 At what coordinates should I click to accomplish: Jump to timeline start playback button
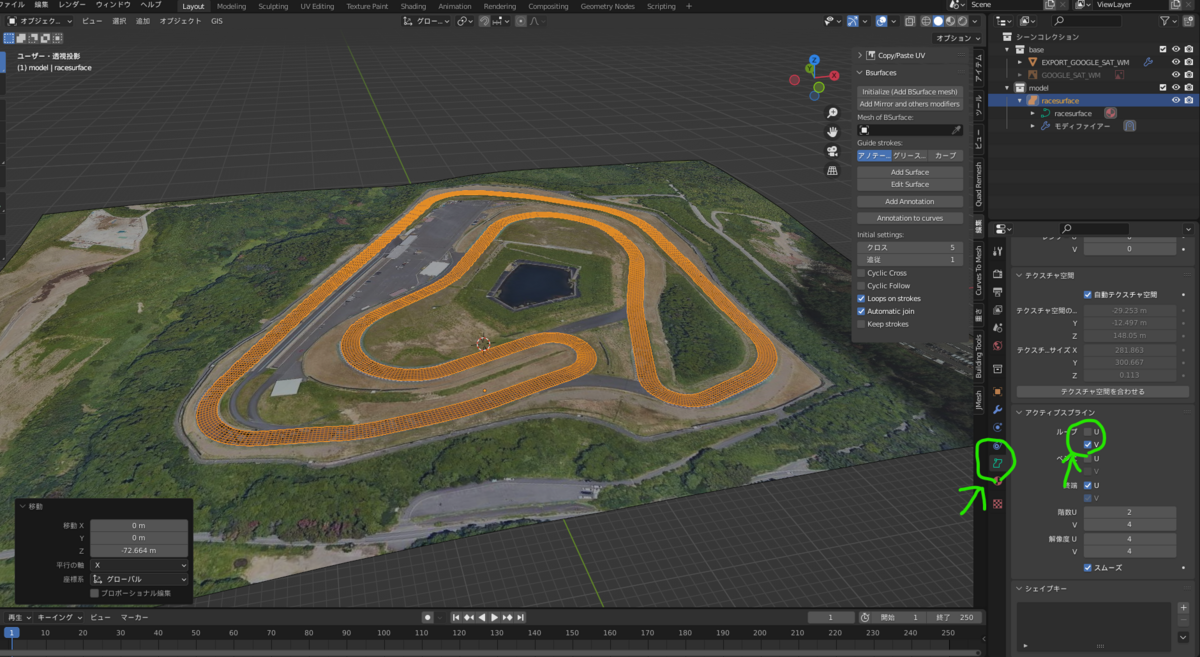tap(457, 617)
